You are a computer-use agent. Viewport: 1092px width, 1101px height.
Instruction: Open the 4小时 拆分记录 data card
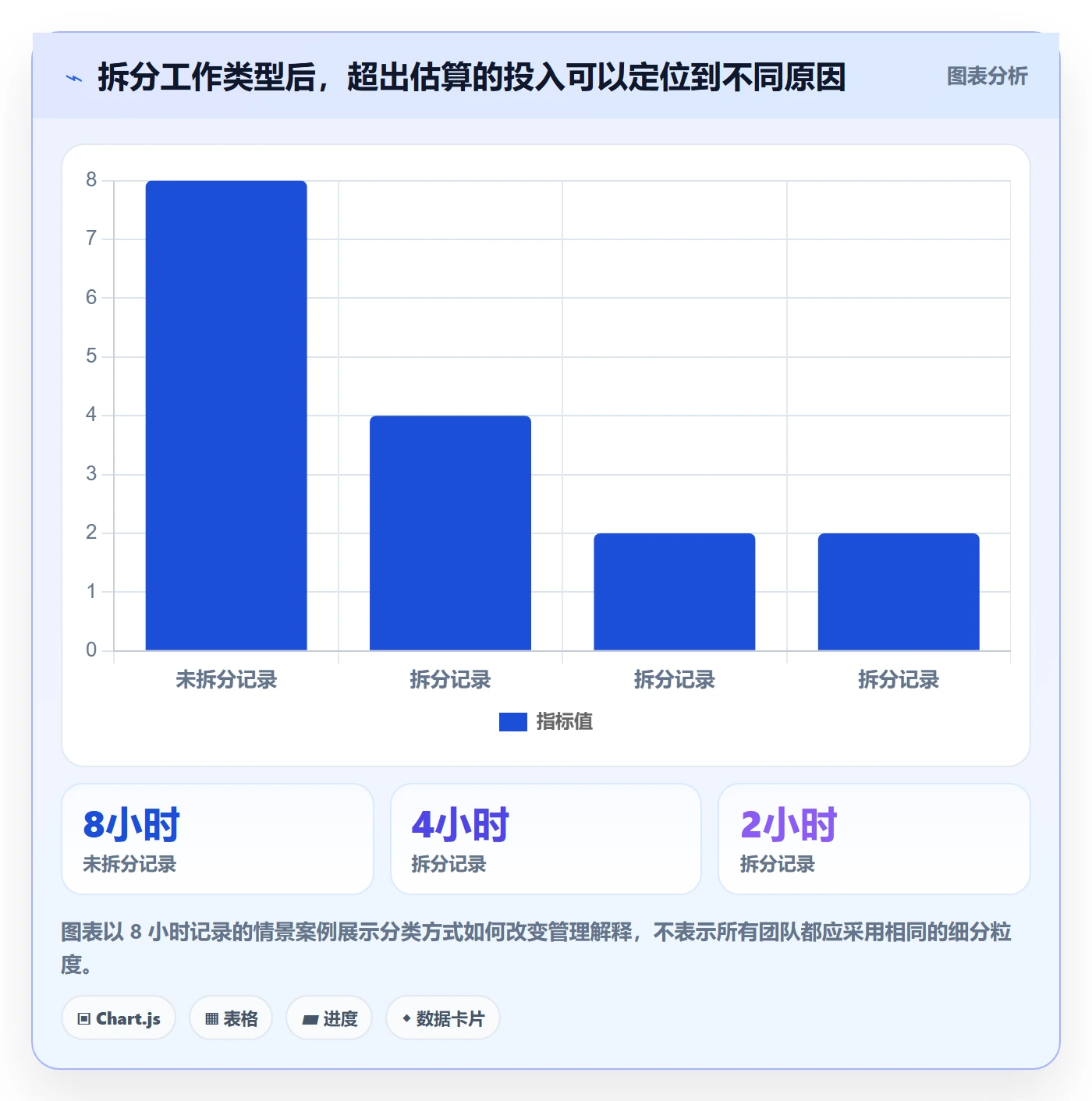point(546,839)
